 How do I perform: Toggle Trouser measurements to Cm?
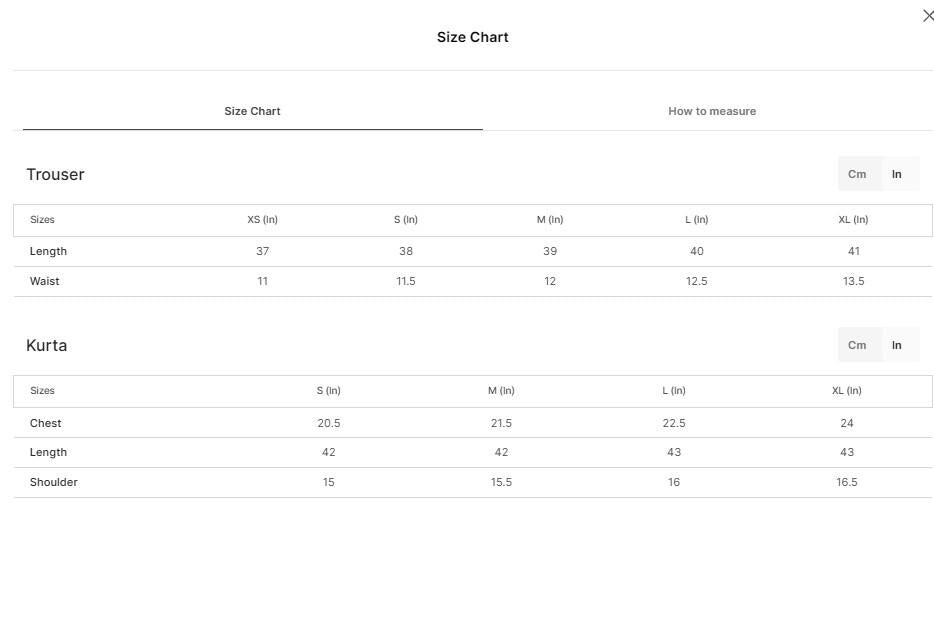[857, 174]
